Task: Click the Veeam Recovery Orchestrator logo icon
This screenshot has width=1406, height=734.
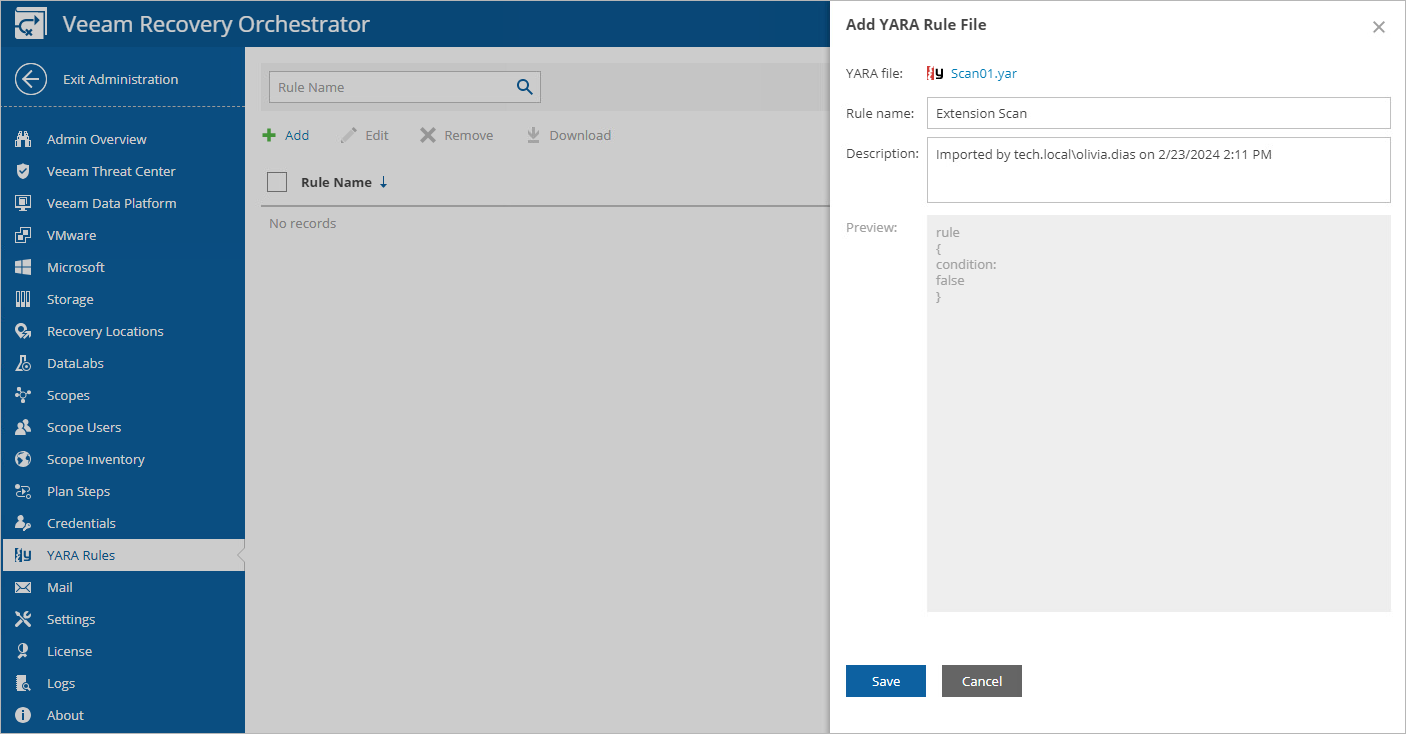Action: pyautogui.click(x=30, y=24)
